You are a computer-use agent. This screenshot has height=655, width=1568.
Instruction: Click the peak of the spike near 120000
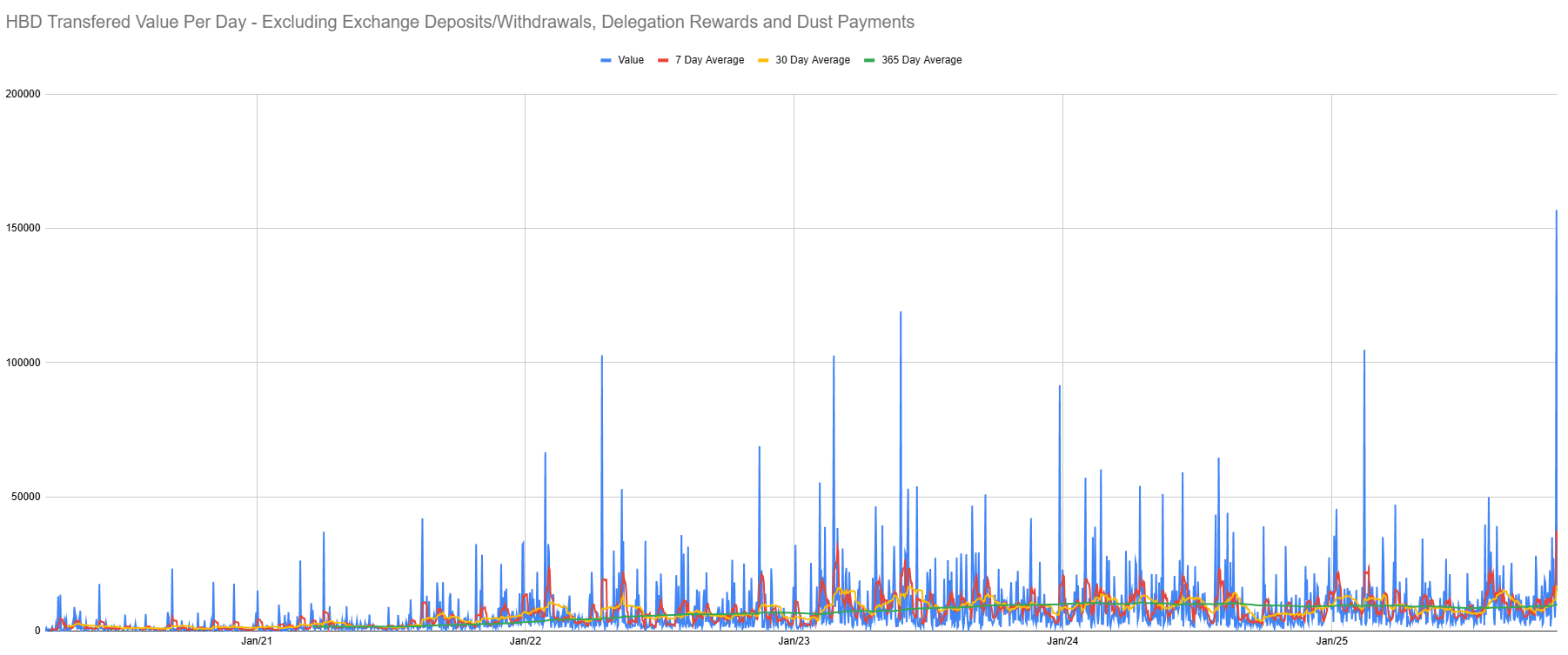[901, 312]
